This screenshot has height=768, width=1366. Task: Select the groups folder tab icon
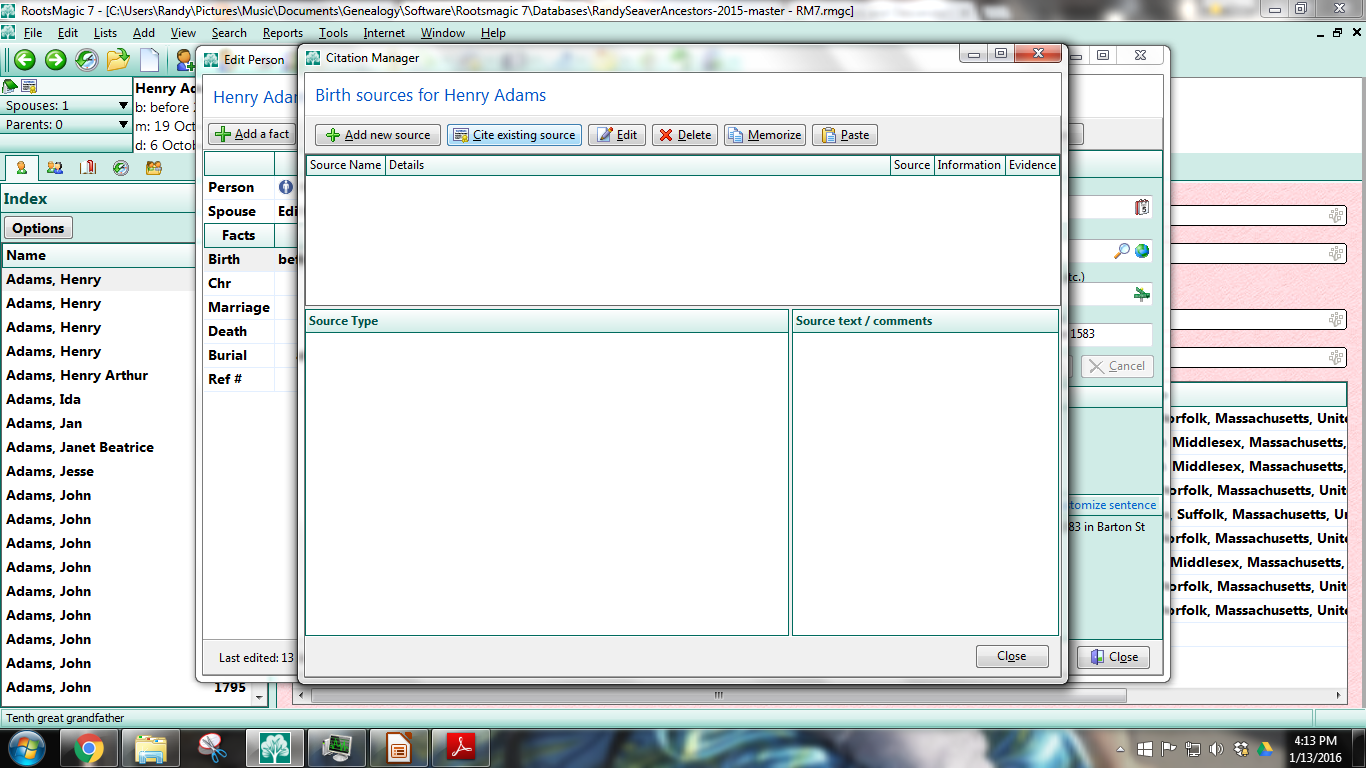pyautogui.click(x=154, y=168)
